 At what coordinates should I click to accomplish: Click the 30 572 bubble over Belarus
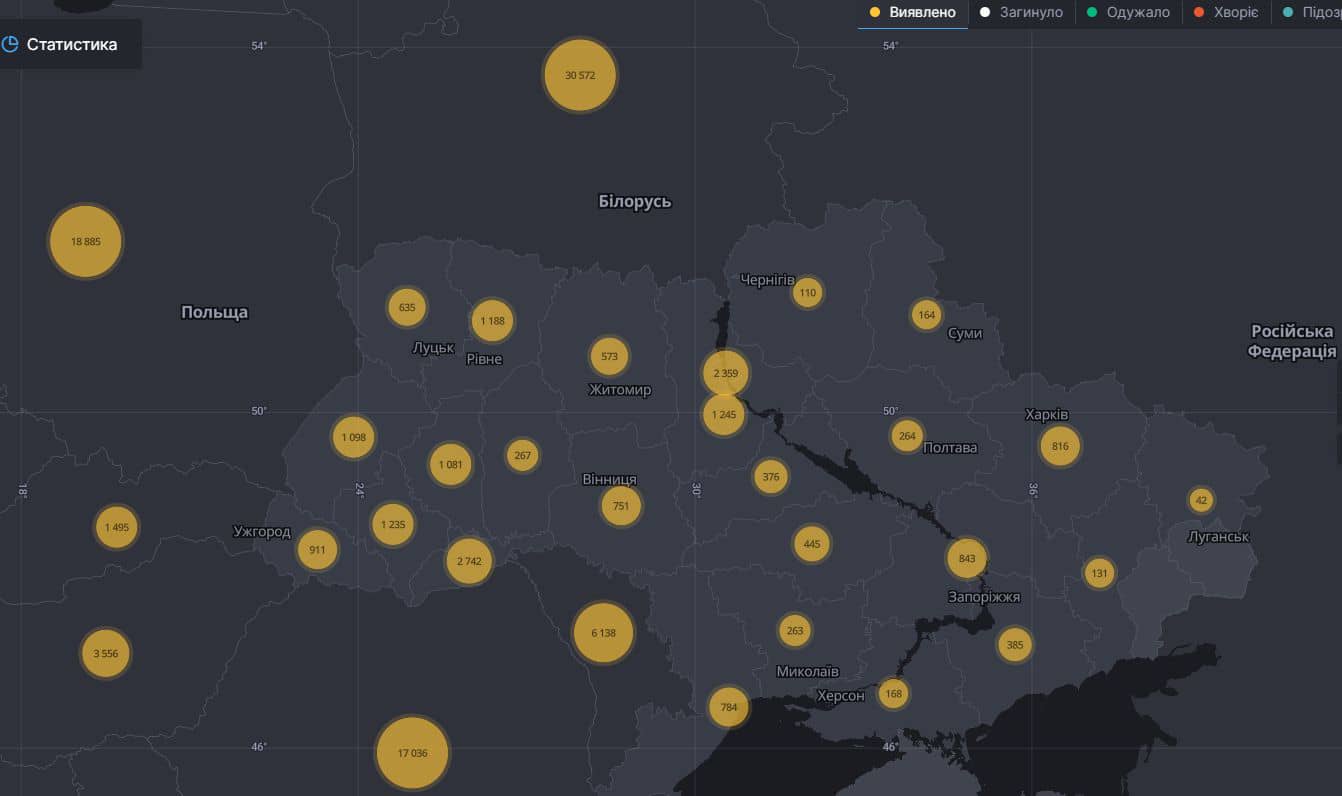[x=580, y=75]
